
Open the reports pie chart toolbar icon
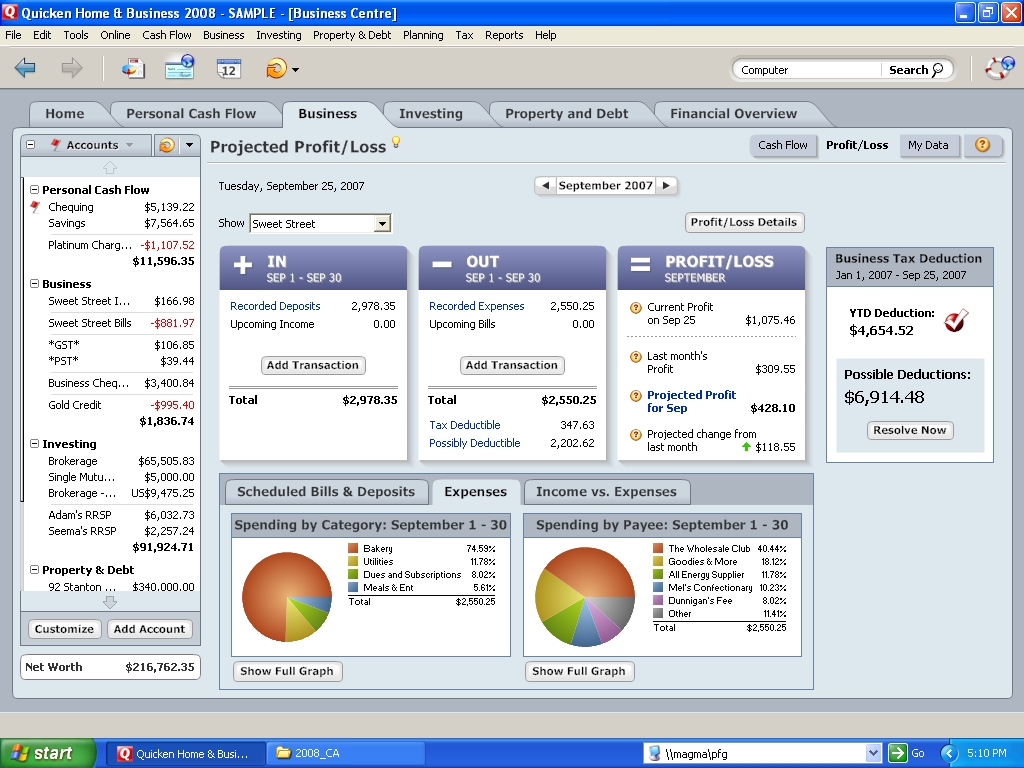[x=132, y=68]
